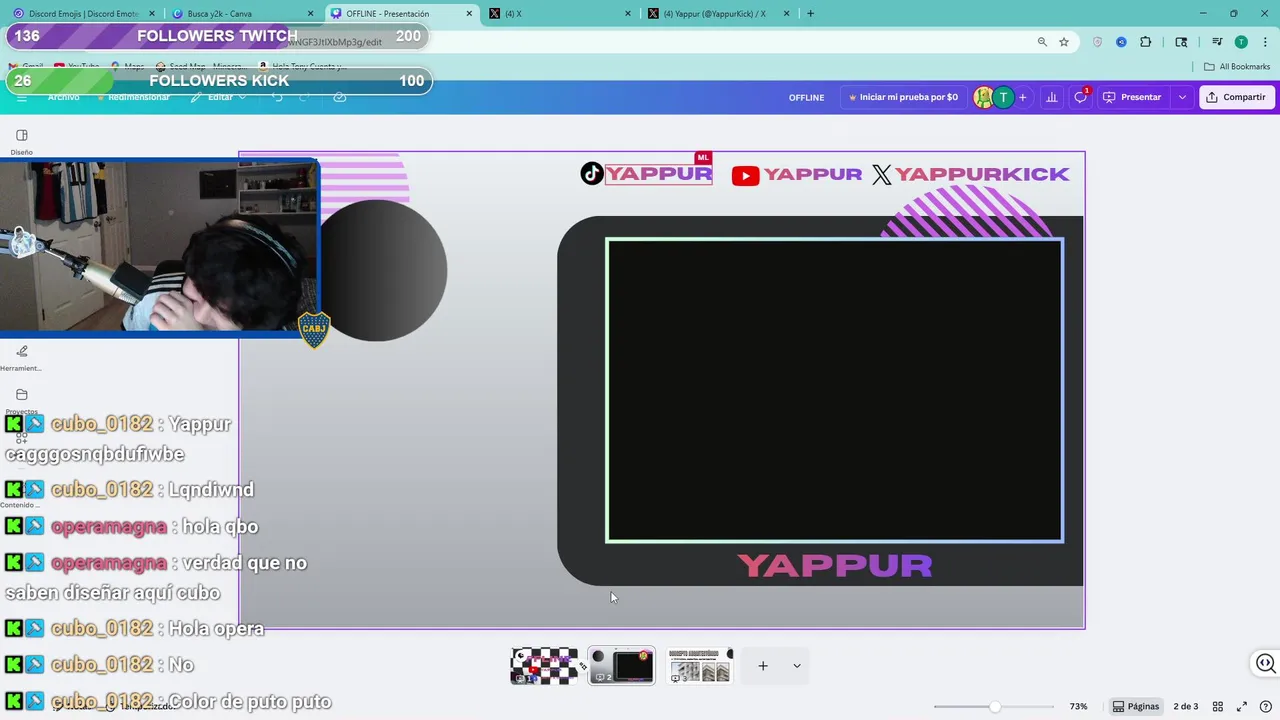Switch to Discord Emojis browser tab

coord(85,14)
